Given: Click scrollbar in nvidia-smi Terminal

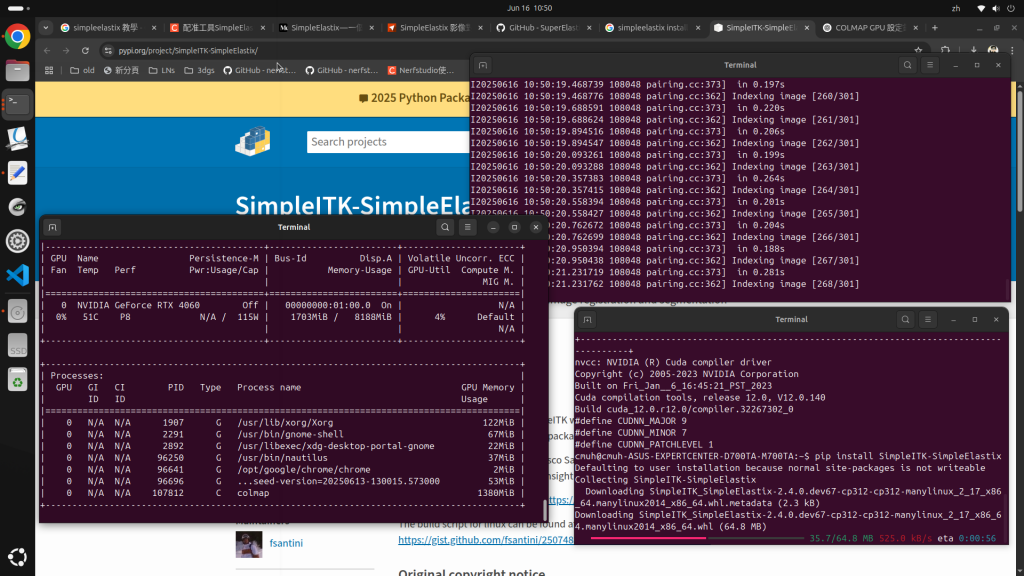Looking at the screenshot, I should [545, 509].
